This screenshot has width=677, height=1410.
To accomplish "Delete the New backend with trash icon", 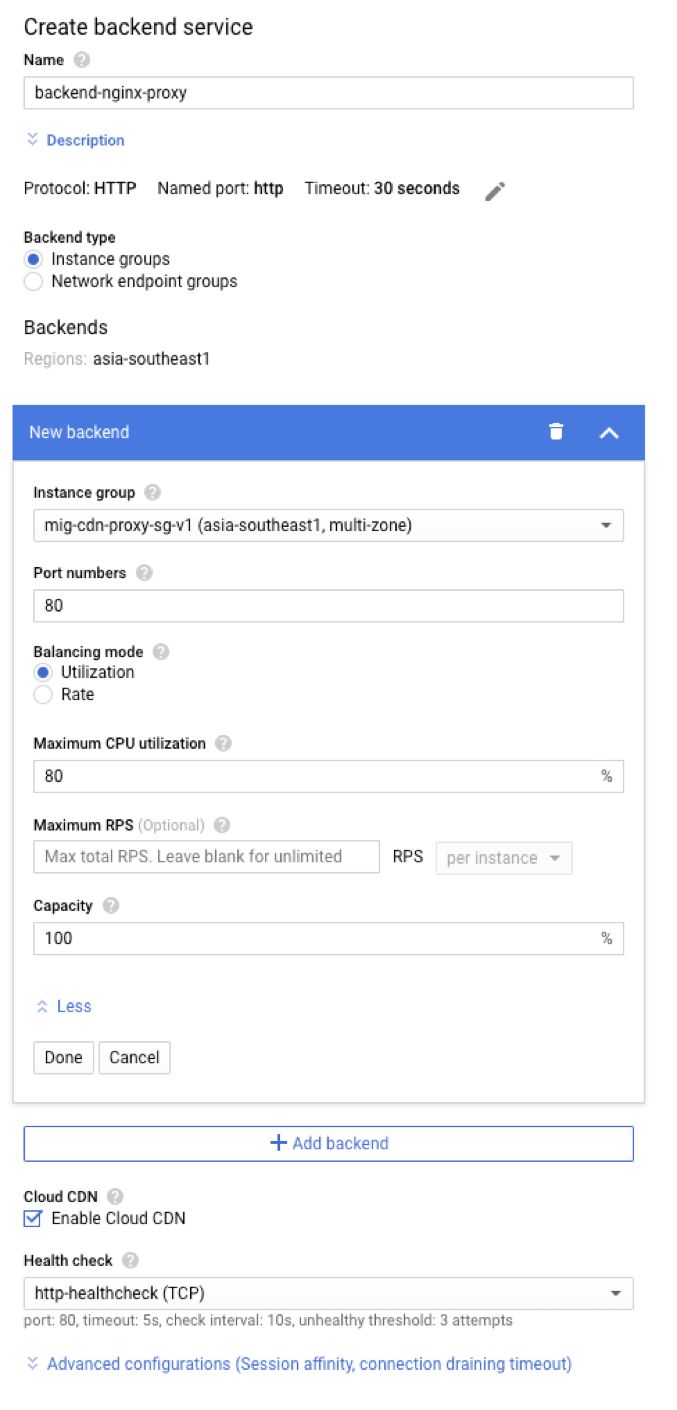I will (556, 432).
